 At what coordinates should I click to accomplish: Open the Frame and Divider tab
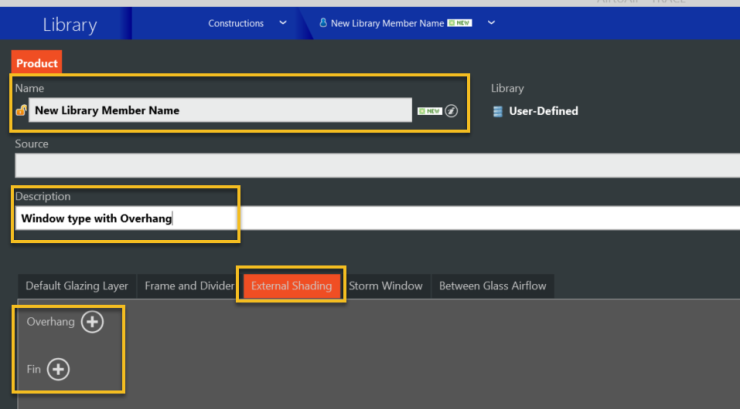(189, 286)
